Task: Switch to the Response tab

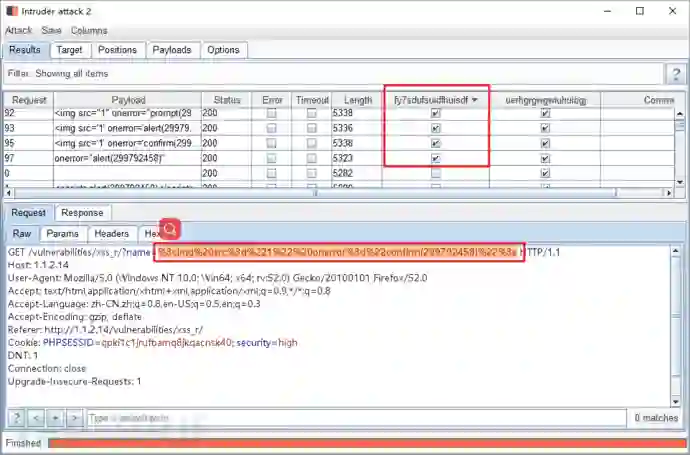Action: click(81, 212)
